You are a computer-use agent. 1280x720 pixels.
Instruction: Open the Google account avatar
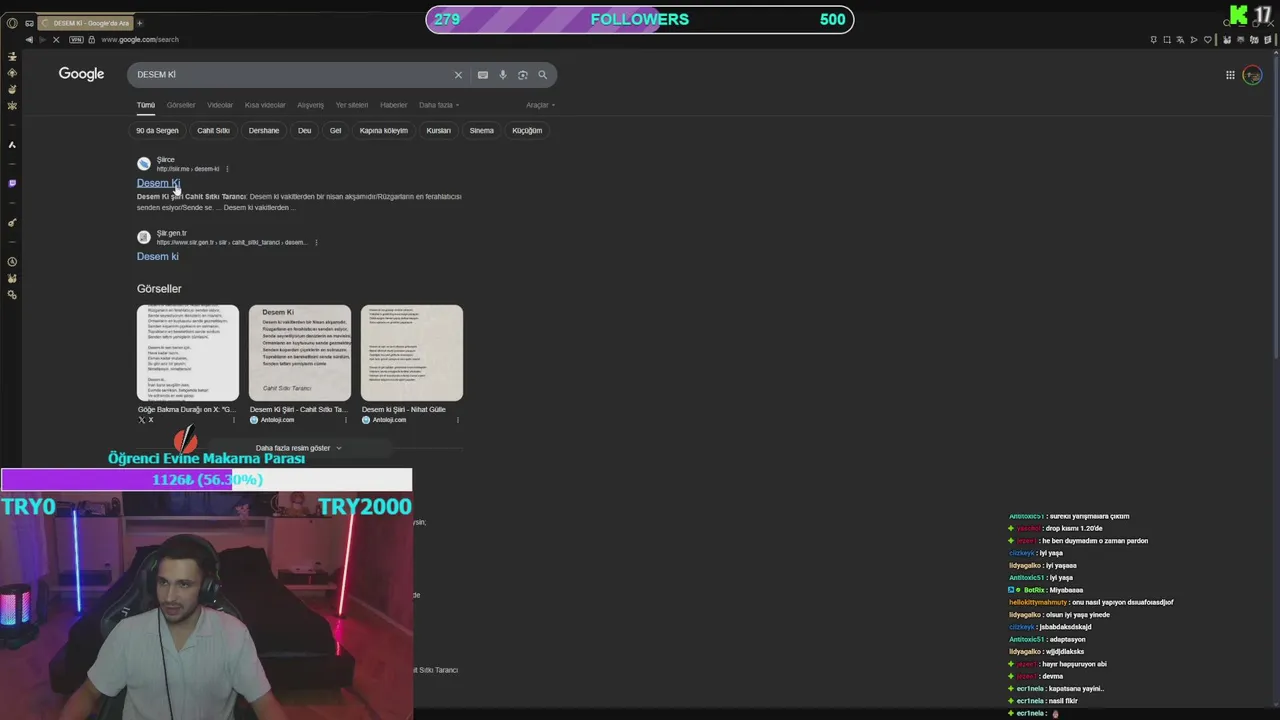coord(1252,75)
